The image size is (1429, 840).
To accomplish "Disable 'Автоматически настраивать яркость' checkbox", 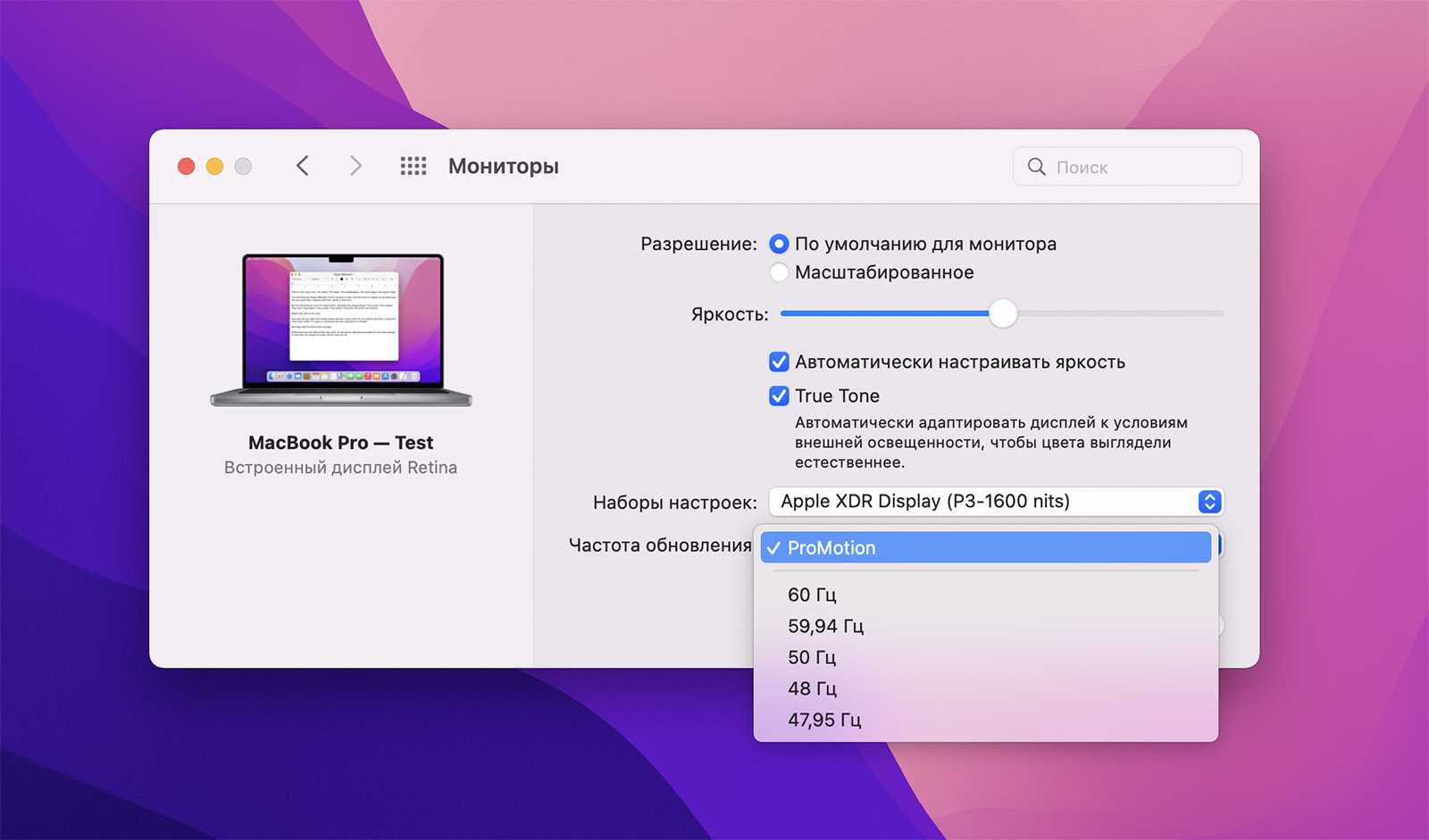I will click(779, 362).
